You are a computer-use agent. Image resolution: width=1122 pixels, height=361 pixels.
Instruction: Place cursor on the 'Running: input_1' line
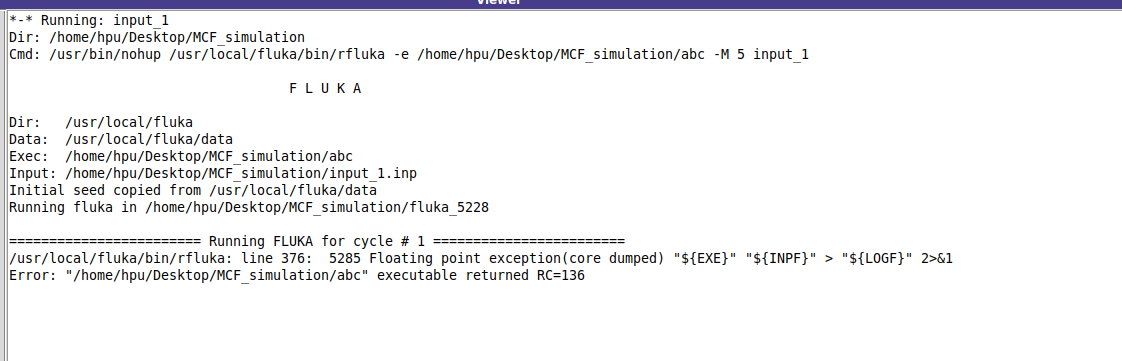click(89, 20)
